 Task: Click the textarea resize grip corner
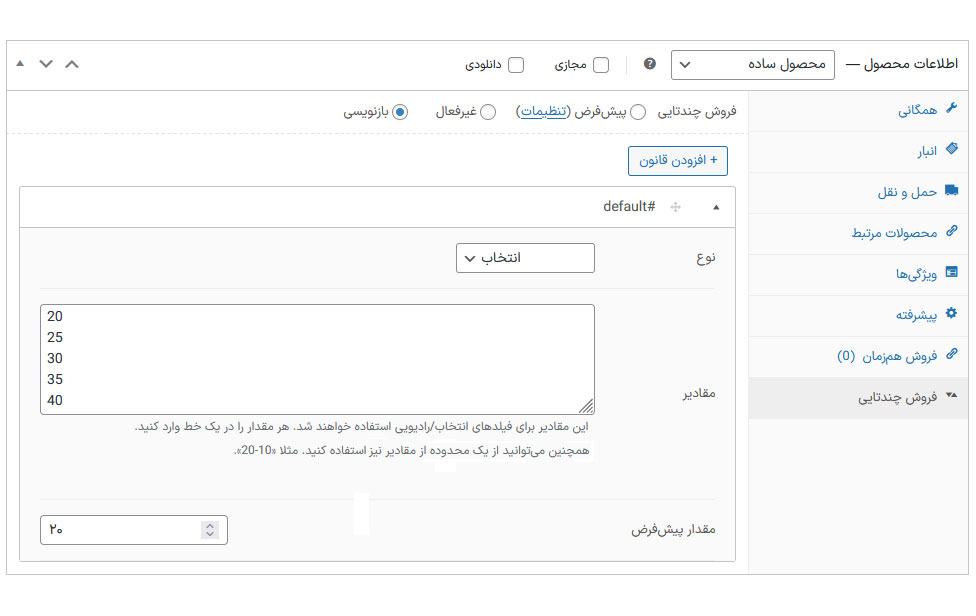[586, 406]
